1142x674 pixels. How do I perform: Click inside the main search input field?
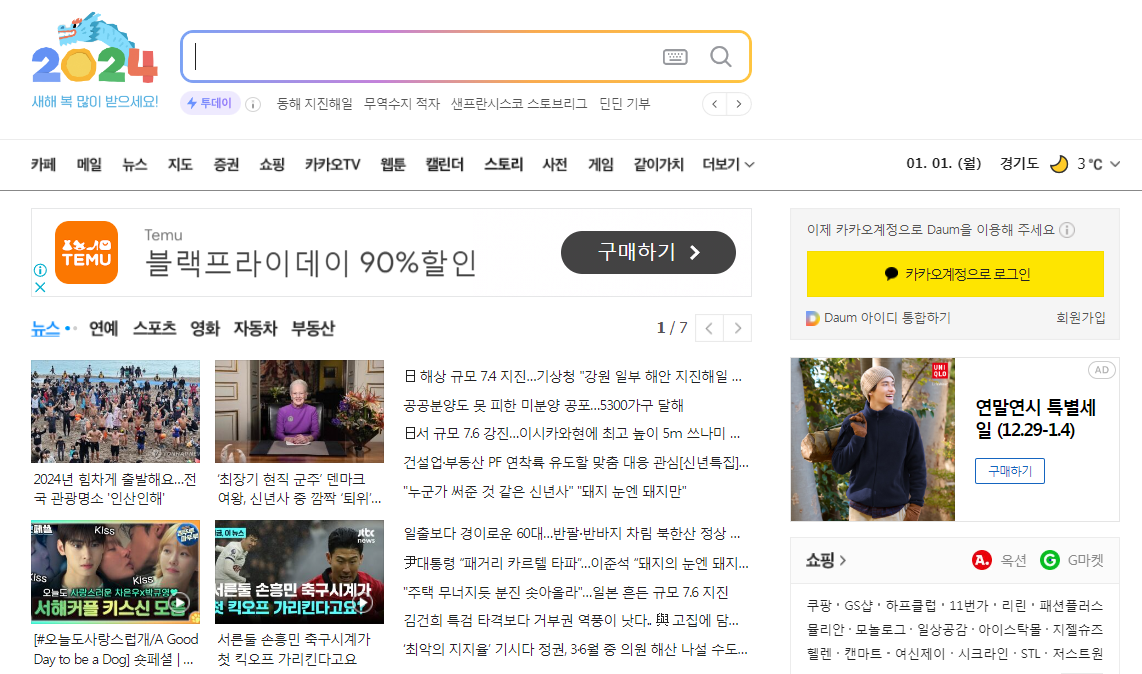[x=420, y=56]
